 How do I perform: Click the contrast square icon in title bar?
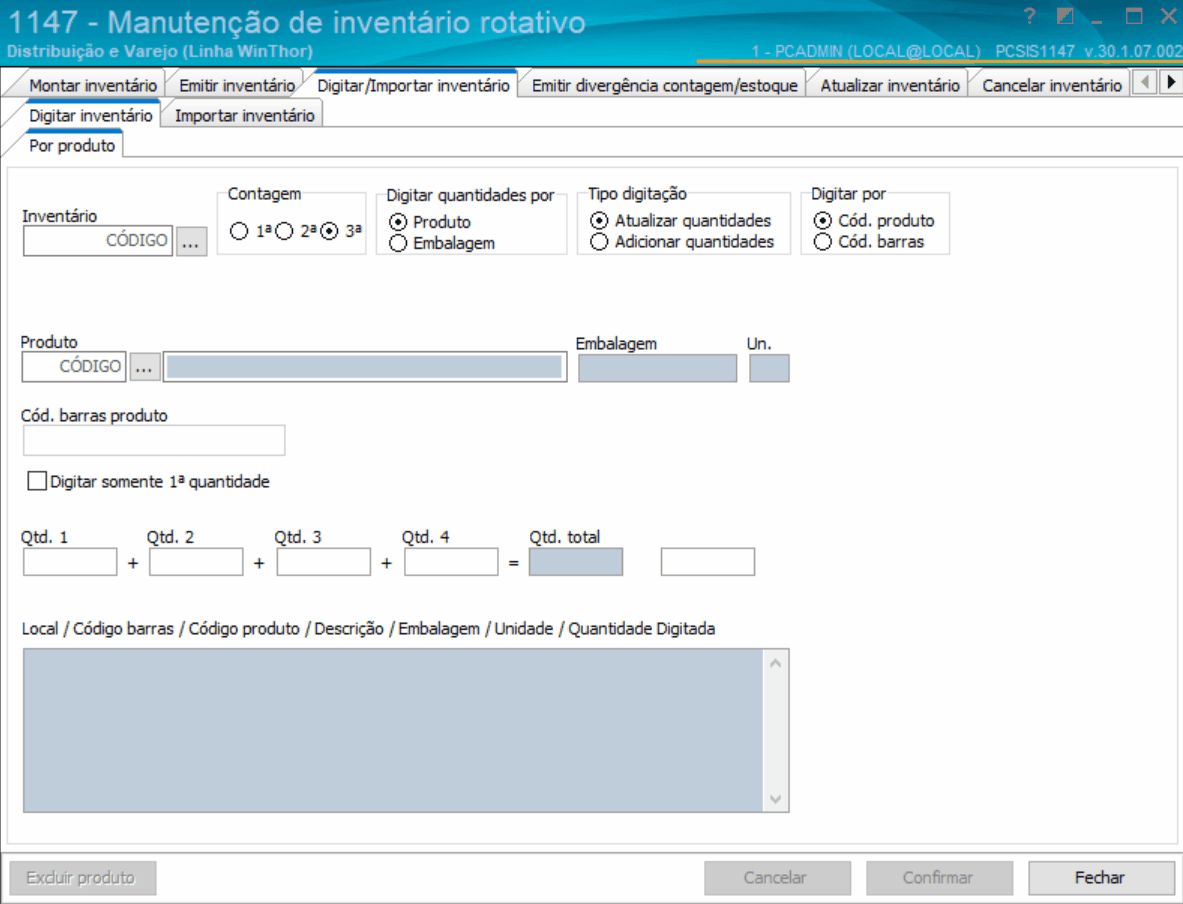1065,16
